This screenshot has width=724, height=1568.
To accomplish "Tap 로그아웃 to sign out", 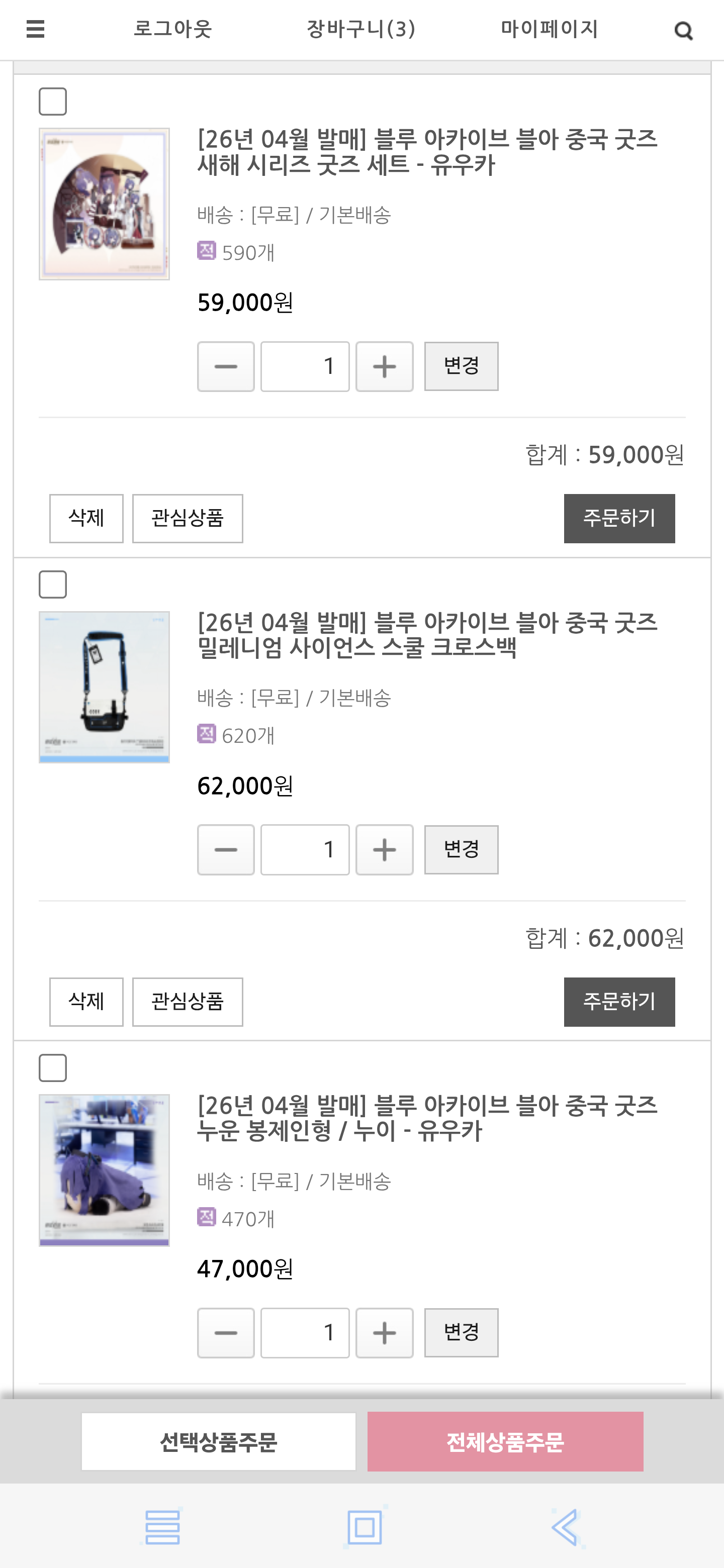I will coord(172,29).
